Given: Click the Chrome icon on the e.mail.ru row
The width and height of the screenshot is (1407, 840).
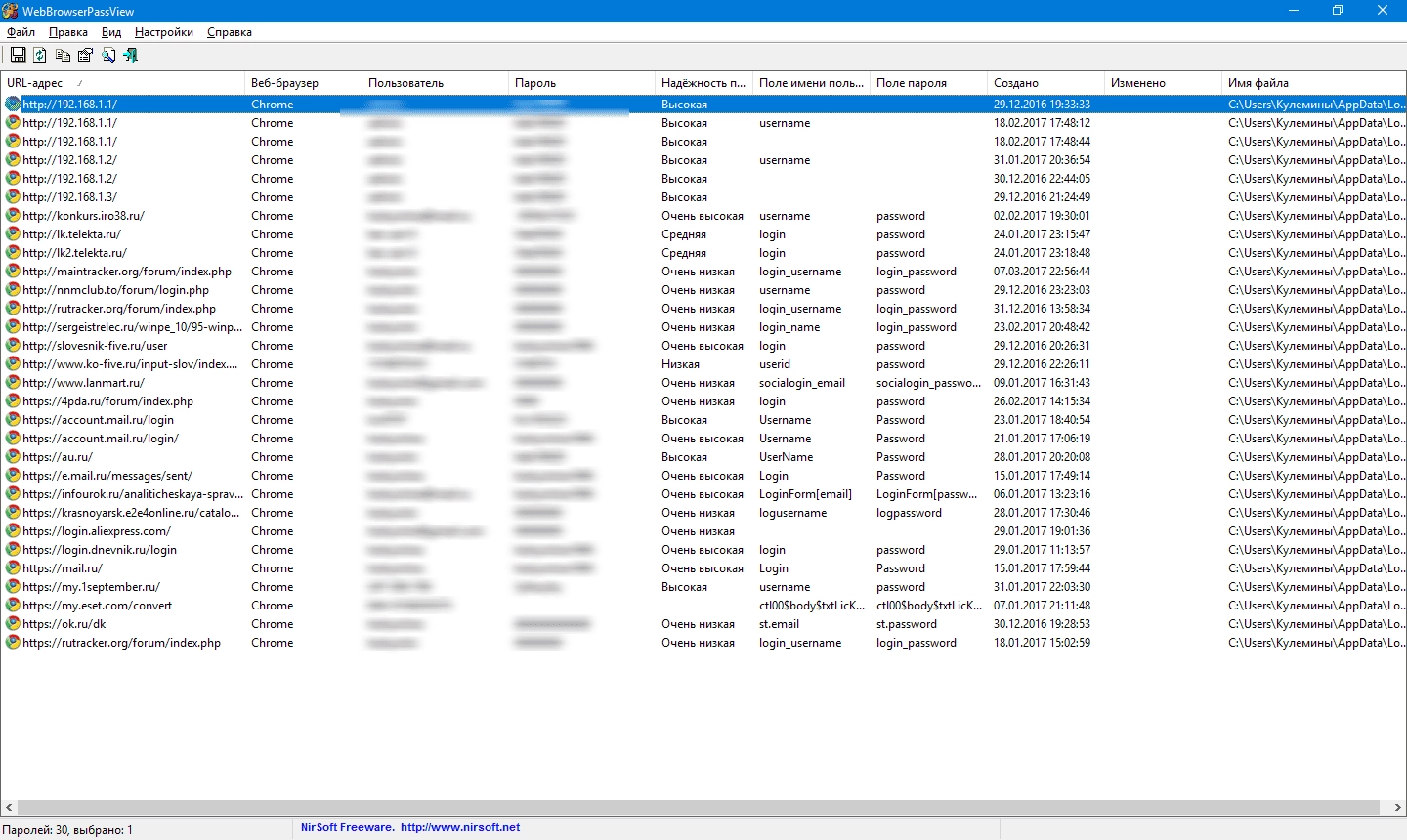Looking at the screenshot, I should [13, 476].
